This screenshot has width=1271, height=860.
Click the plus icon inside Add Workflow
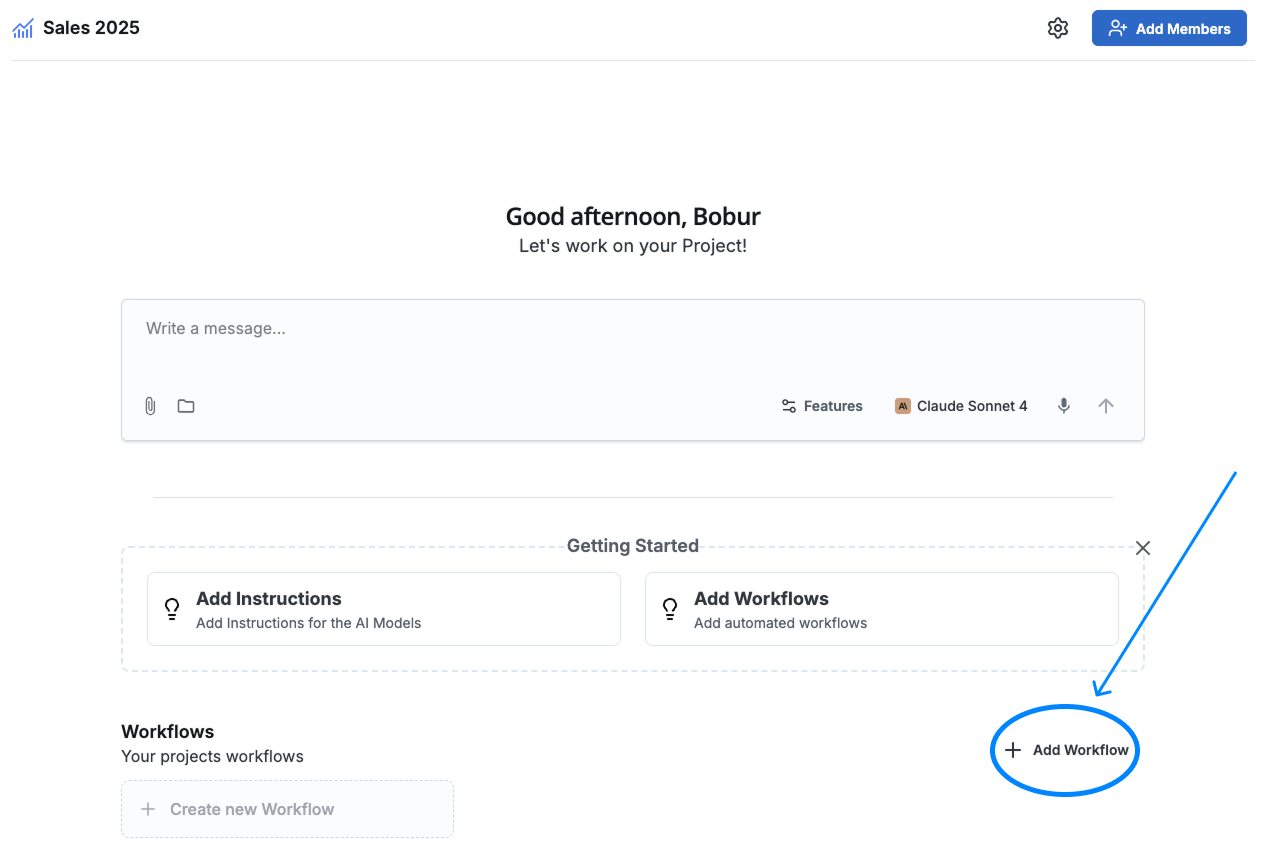[x=1014, y=750]
